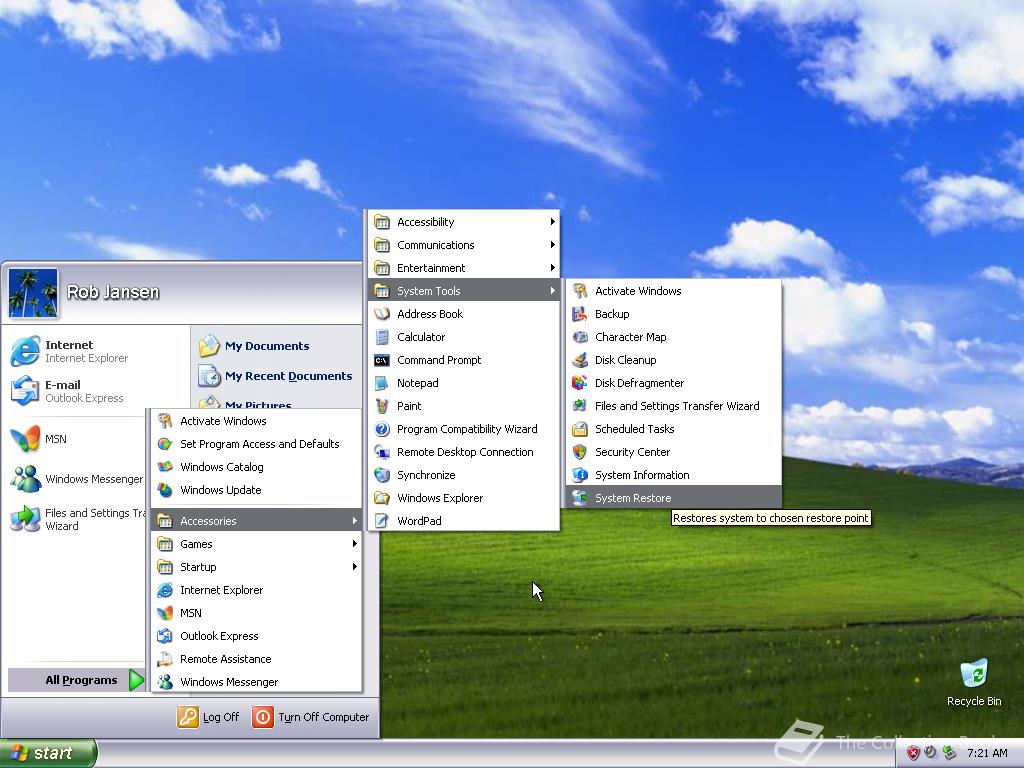Click the Activate Windows keys icon in System Tools
The image size is (1024, 768).
pos(579,291)
